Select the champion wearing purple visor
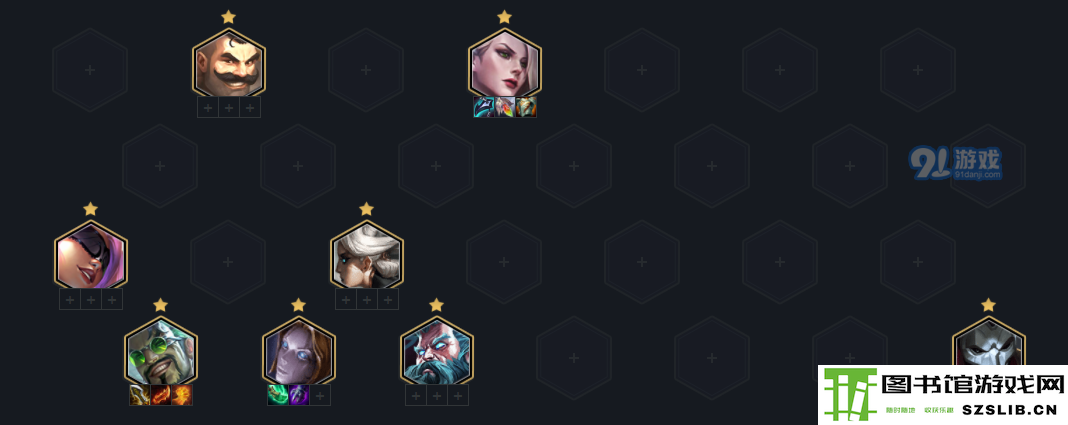The image size is (1068, 425). (x=91, y=257)
